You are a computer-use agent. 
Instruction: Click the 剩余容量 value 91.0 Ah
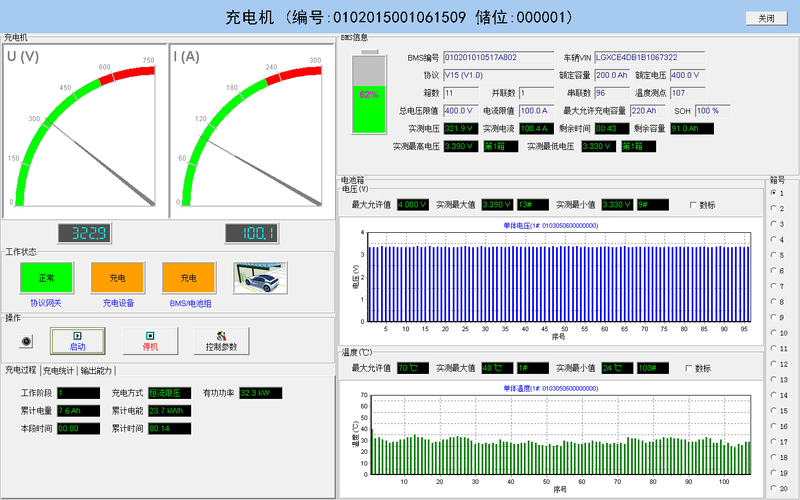692,129
